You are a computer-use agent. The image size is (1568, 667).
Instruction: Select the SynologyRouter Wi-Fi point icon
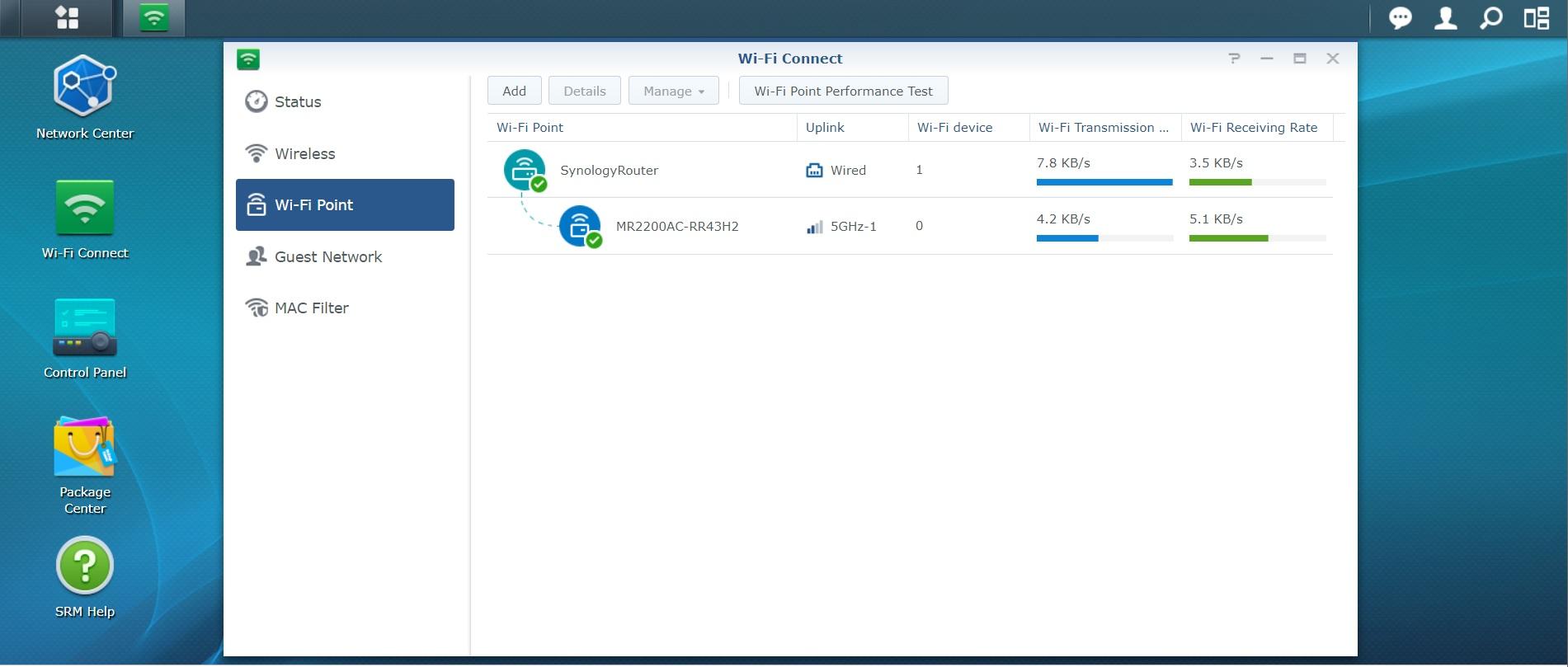coord(525,170)
